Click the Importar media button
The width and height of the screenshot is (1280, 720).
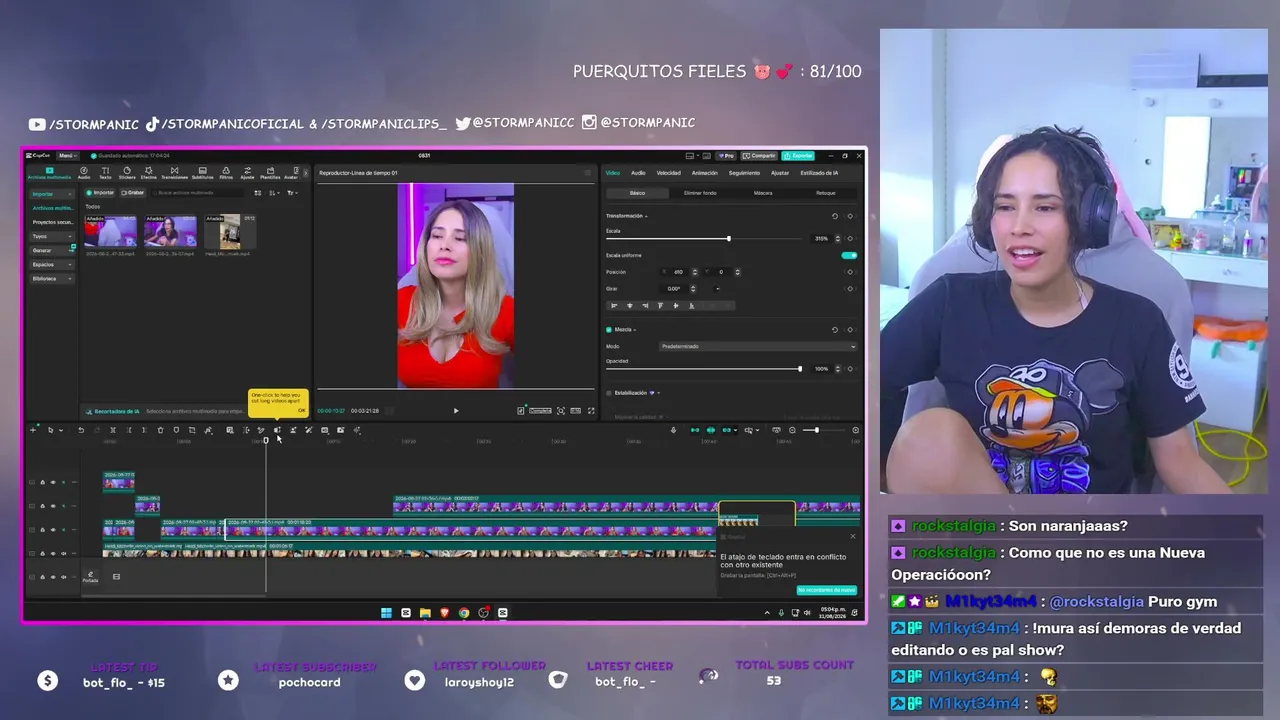(x=101, y=193)
